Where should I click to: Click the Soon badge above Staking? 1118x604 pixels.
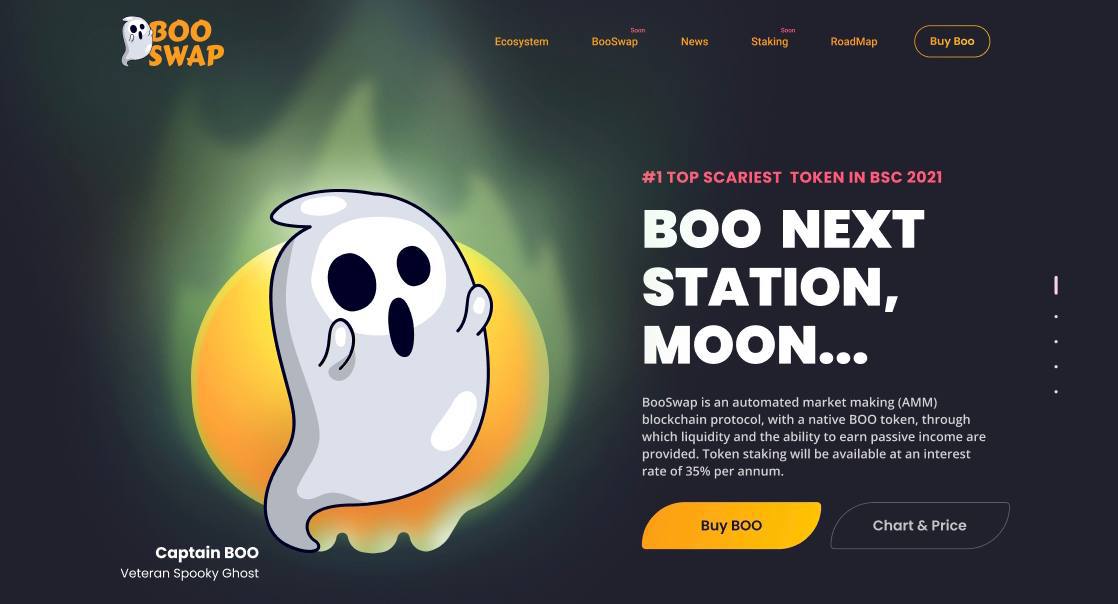tap(788, 30)
